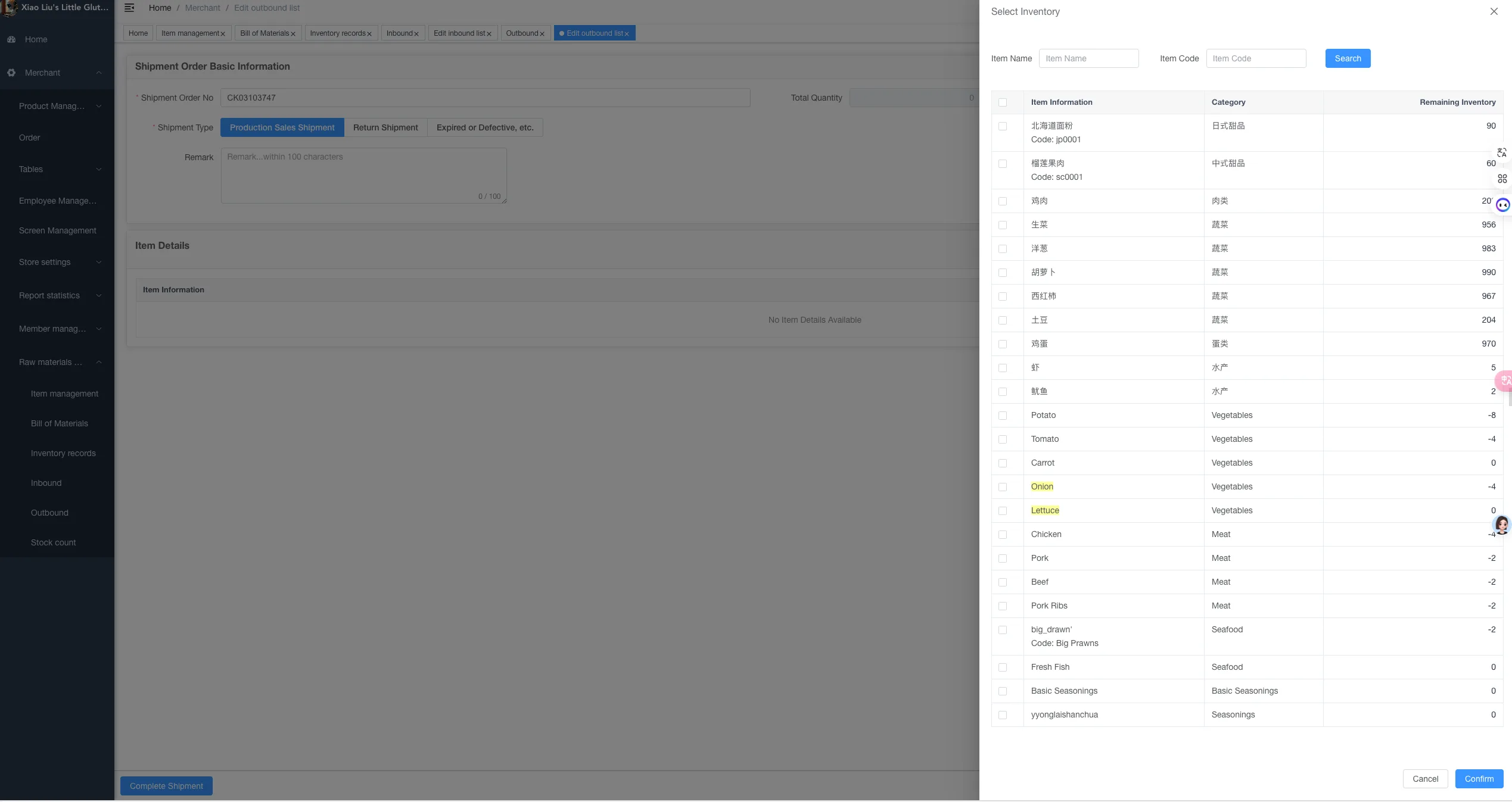Viewport: 1512px width, 802px height.
Task: Open Outbound in sidebar menu
Action: point(49,513)
